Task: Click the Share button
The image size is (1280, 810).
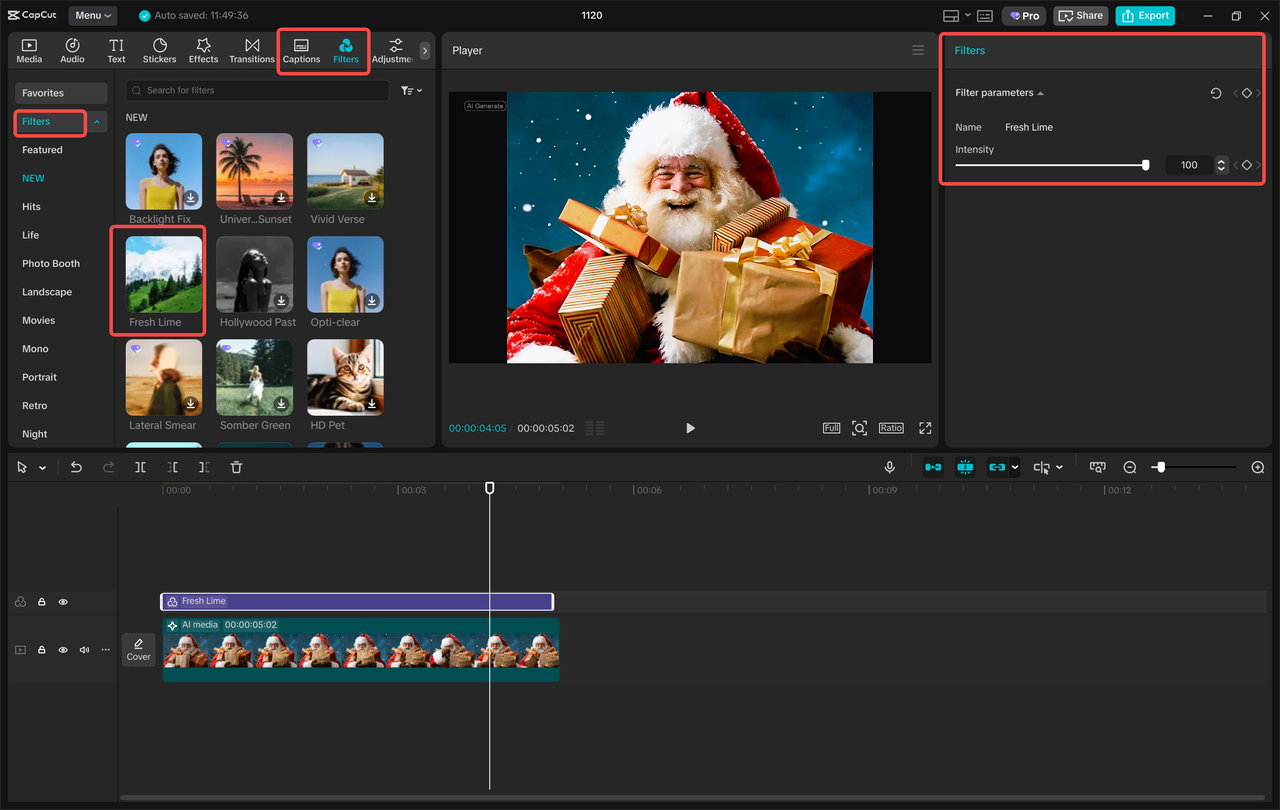Action: 1080,15
